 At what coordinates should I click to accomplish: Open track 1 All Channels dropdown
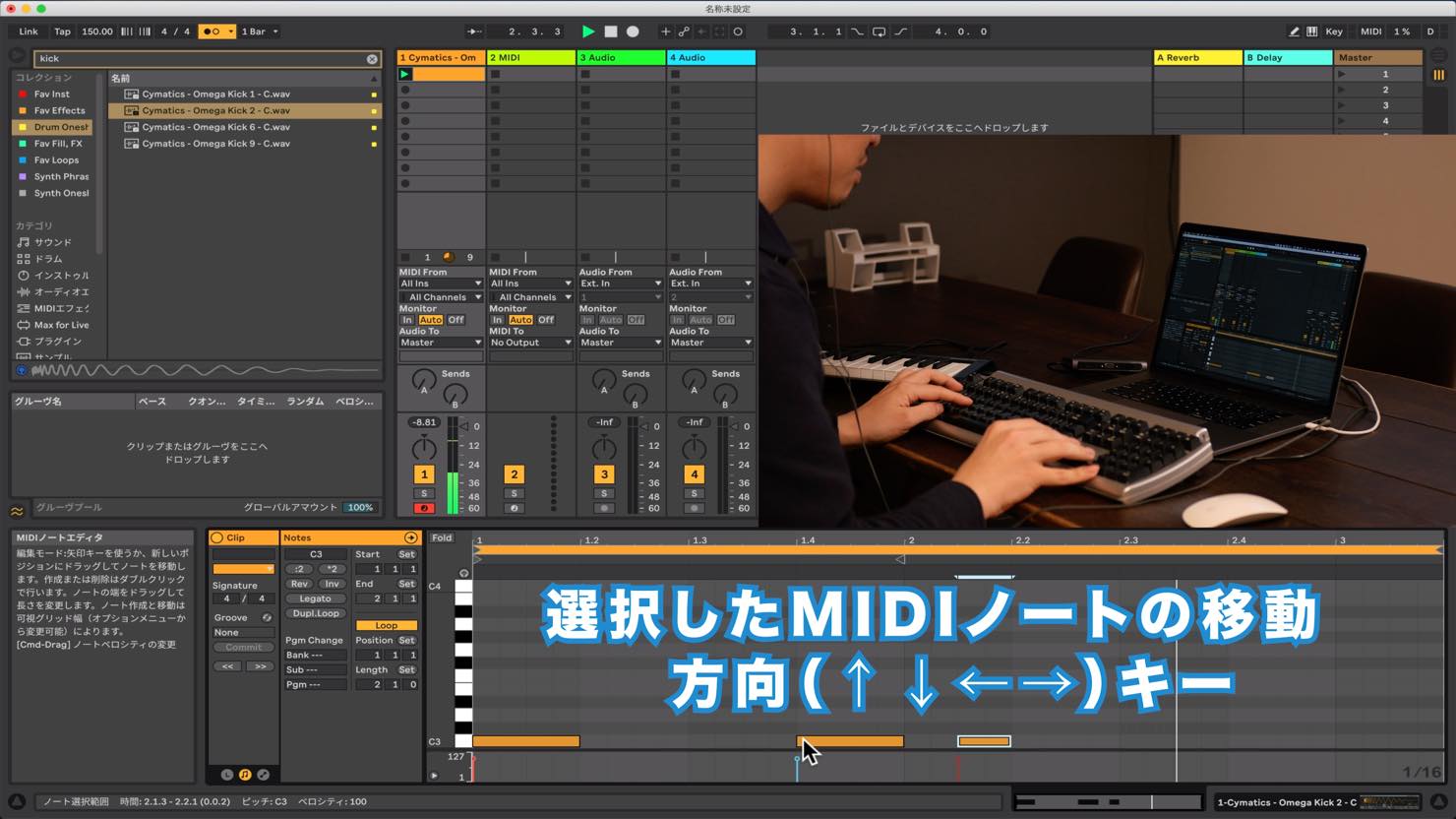[x=440, y=297]
